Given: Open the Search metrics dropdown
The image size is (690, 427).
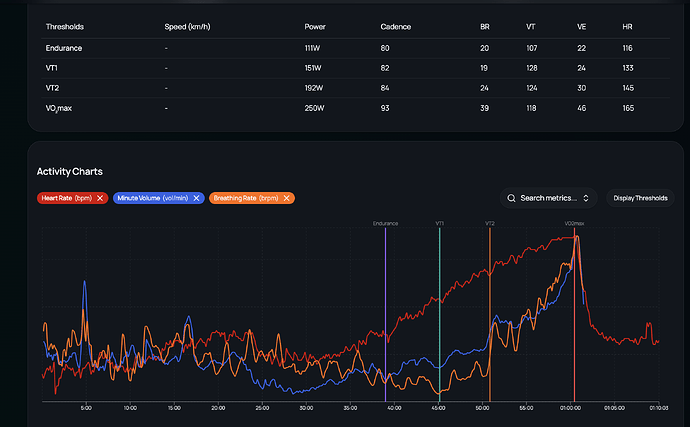Looking at the screenshot, I should pos(548,198).
